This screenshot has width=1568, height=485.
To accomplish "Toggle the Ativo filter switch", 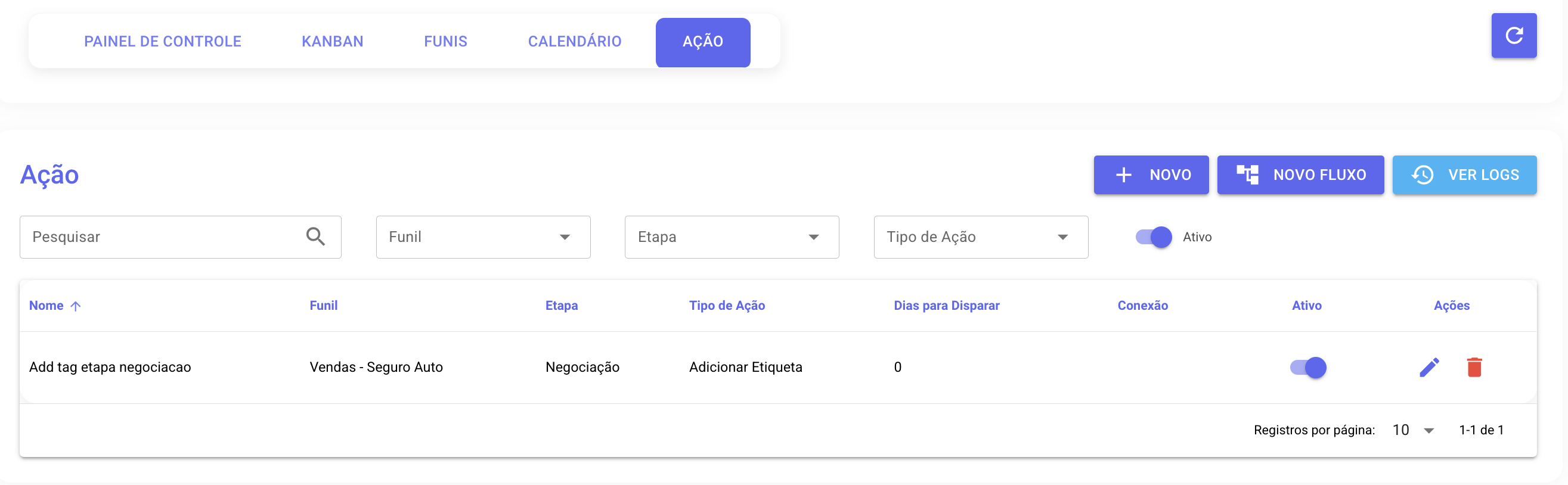I will 1154,237.
